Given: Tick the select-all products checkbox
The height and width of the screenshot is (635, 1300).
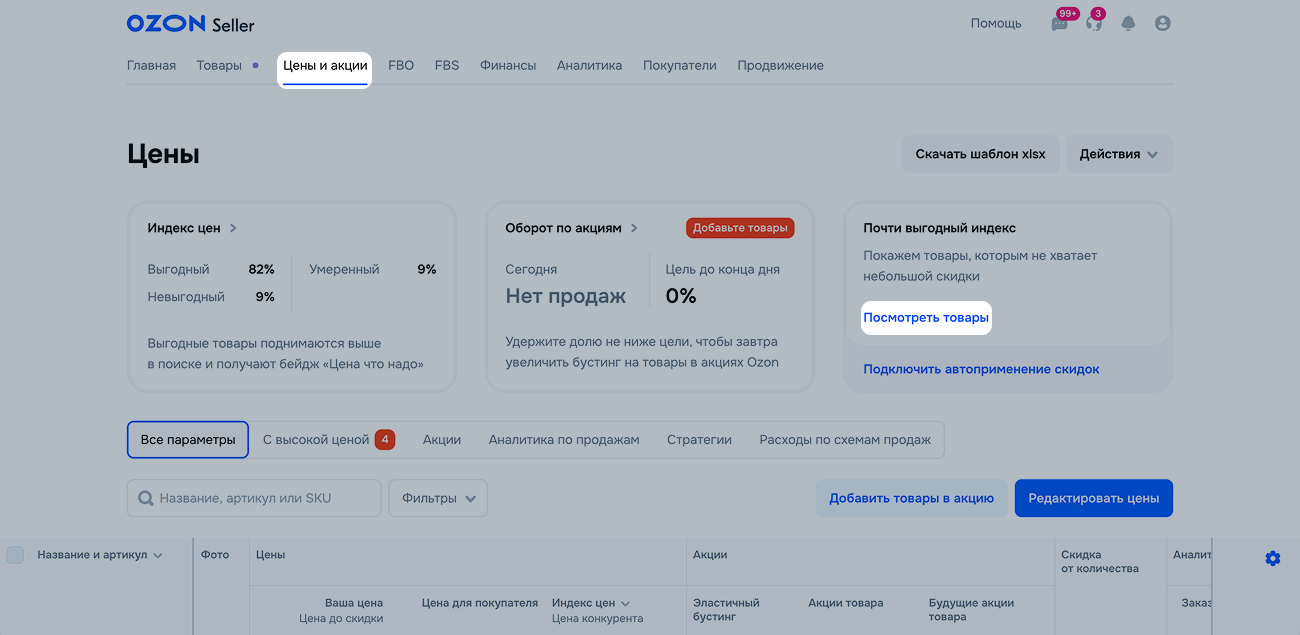Looking at the screenshot, I should click(15, 555).
